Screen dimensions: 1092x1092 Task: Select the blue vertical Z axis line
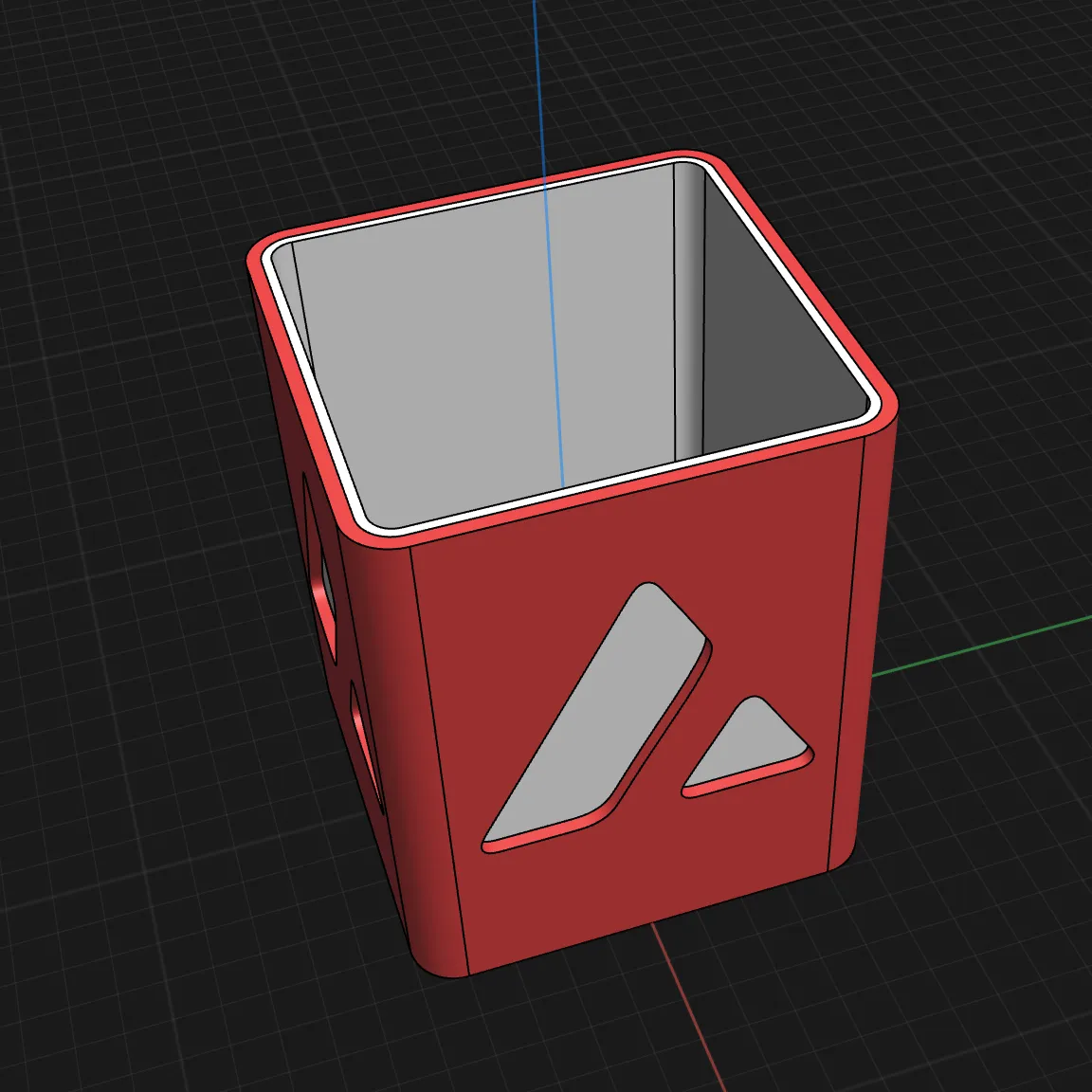(x=548, y=95)
